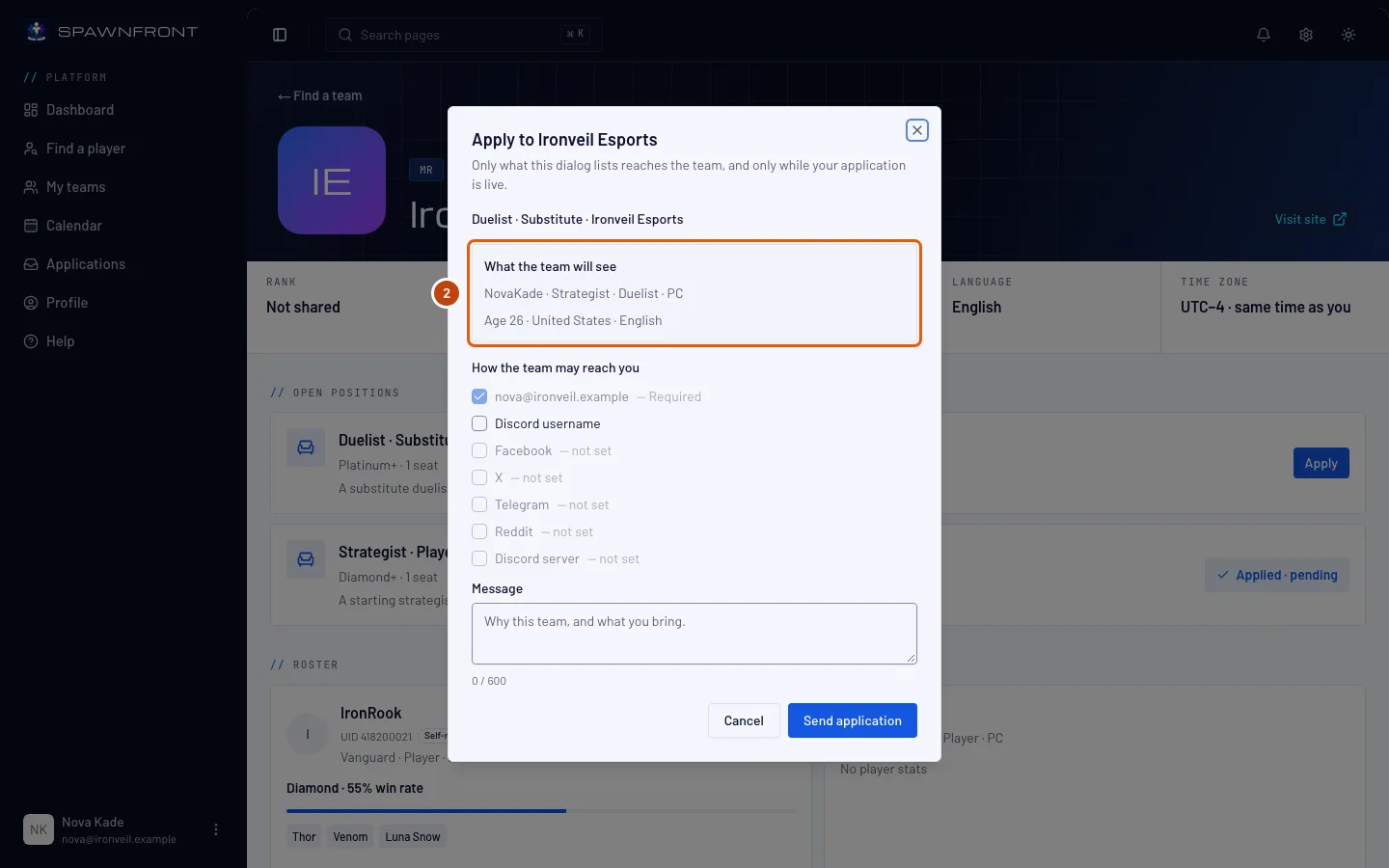
Task: Check the Telegram contact option
Action: pyautogui.click(x=479, y=504)
